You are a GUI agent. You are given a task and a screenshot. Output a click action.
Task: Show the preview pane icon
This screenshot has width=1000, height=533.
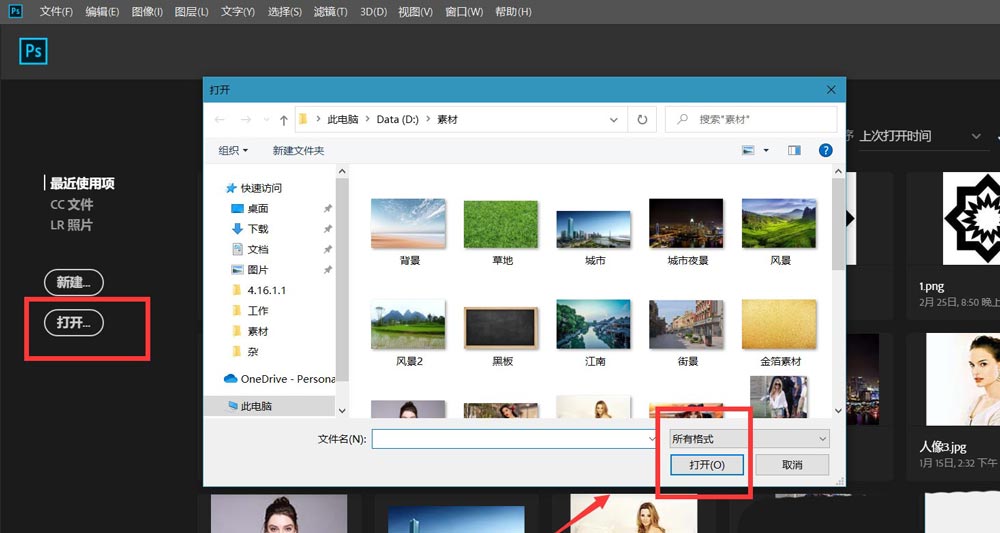(x=794, y=150)
